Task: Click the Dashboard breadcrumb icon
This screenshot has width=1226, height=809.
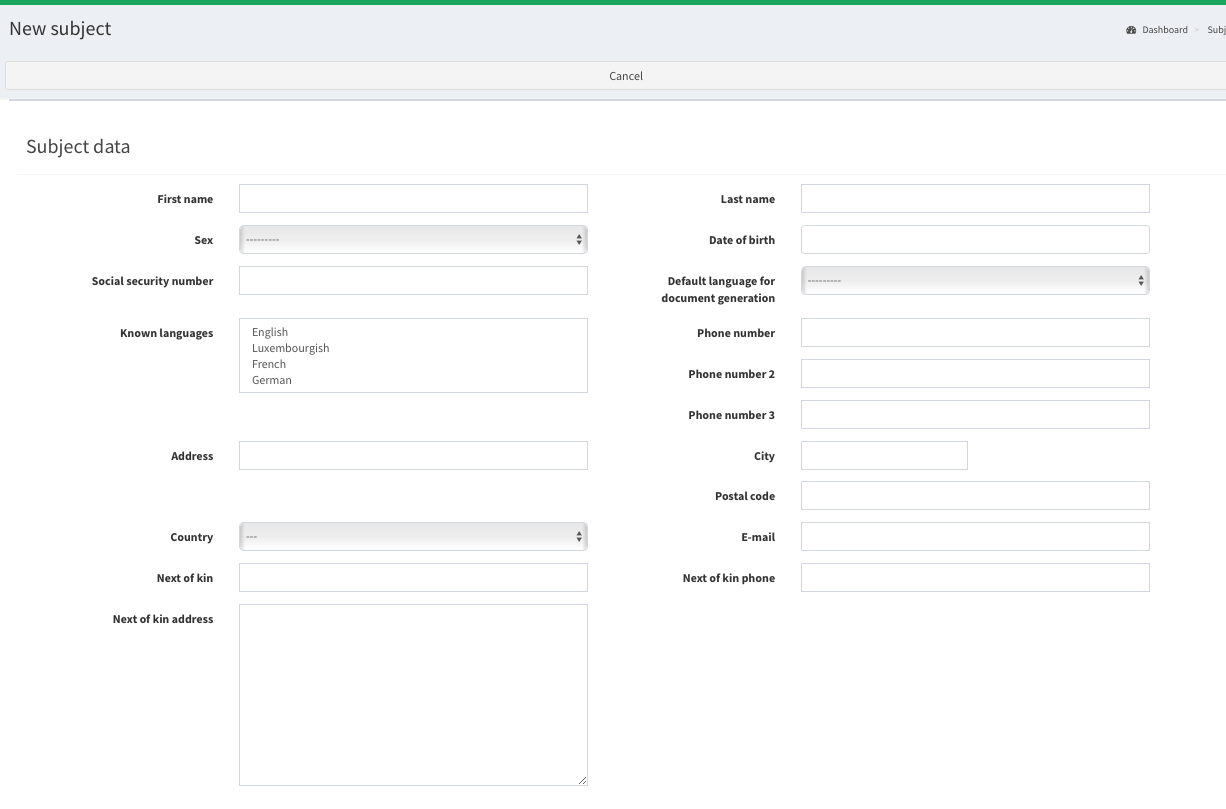Action: (1131, 30)
